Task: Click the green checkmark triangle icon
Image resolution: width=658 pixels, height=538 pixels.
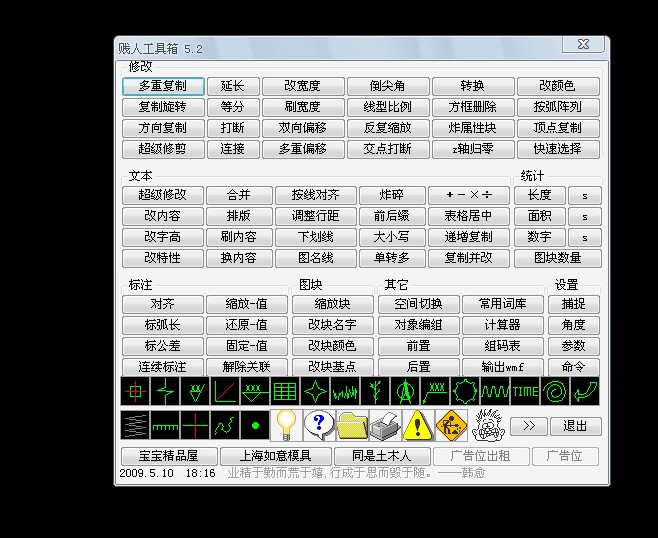Action: tap(195, 391)
